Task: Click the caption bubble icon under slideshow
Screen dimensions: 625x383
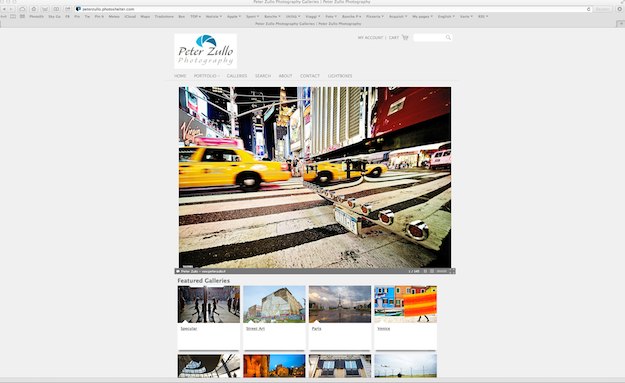Action: coord(178,271)
